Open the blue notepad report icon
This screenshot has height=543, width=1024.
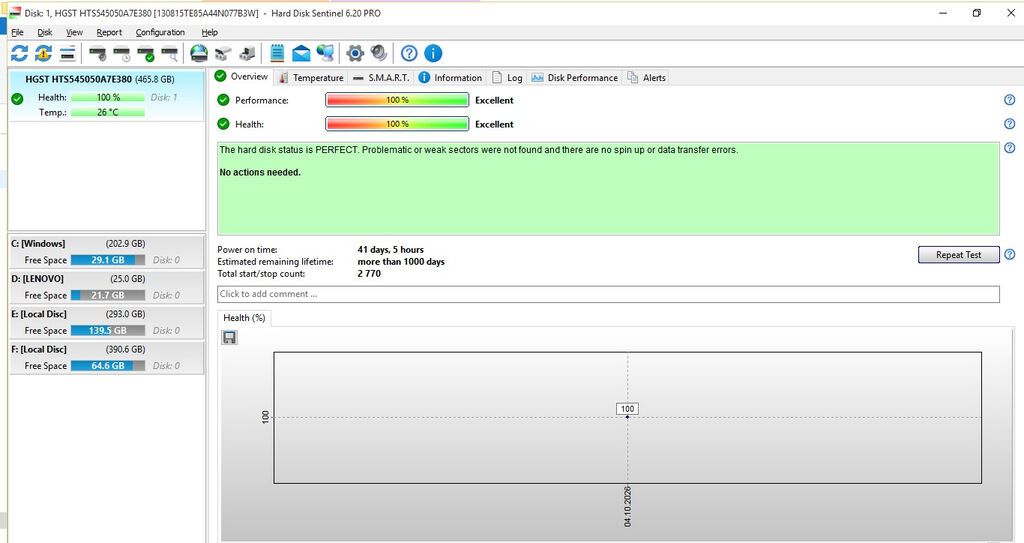tap(277, 53)
